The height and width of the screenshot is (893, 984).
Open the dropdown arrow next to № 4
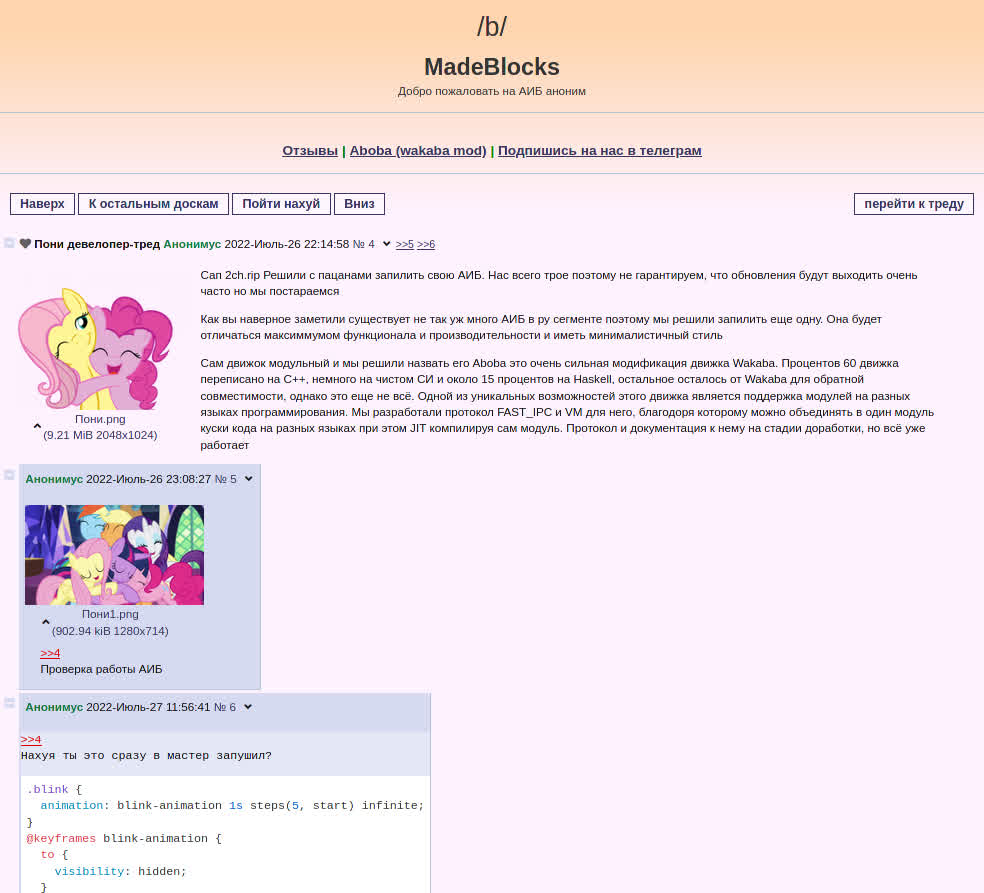click(x=387, y=244)
